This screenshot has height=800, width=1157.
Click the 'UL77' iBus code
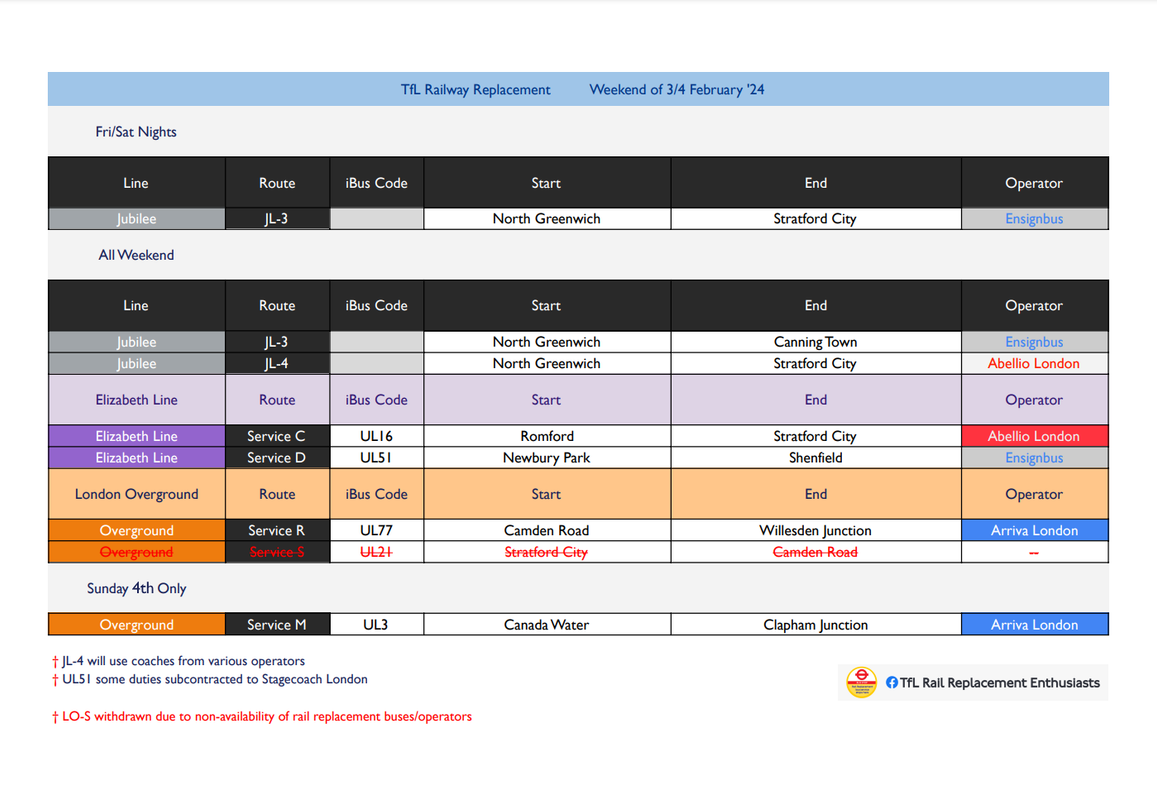[x=376, y=530]
